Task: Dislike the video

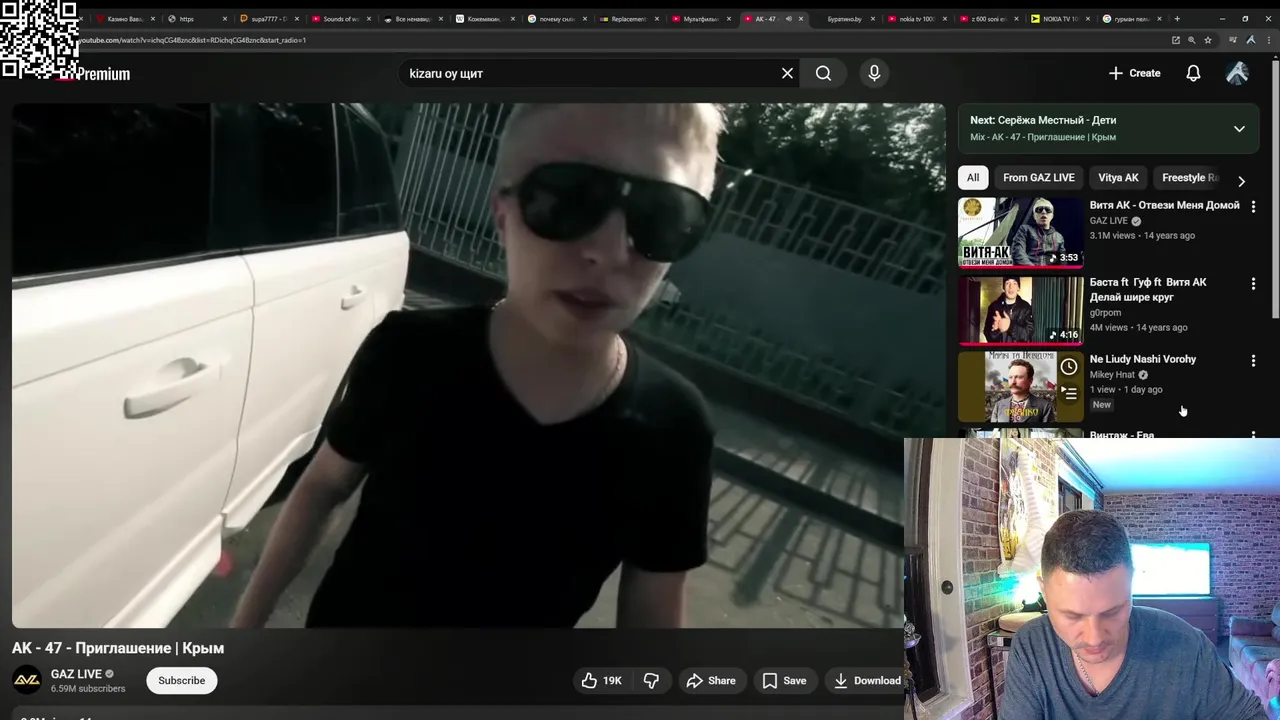Action: click(651, 681)
